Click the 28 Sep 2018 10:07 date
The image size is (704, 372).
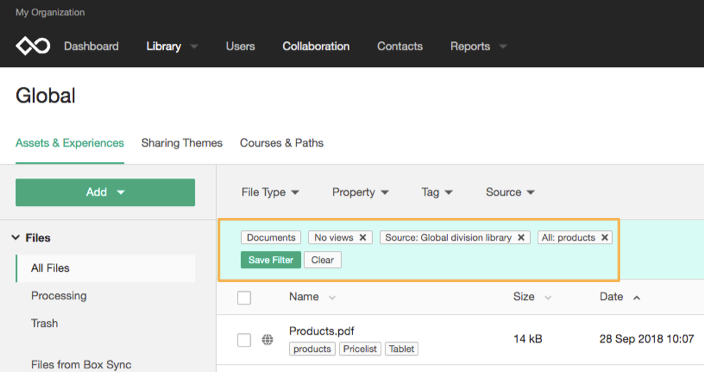point(647,339)
